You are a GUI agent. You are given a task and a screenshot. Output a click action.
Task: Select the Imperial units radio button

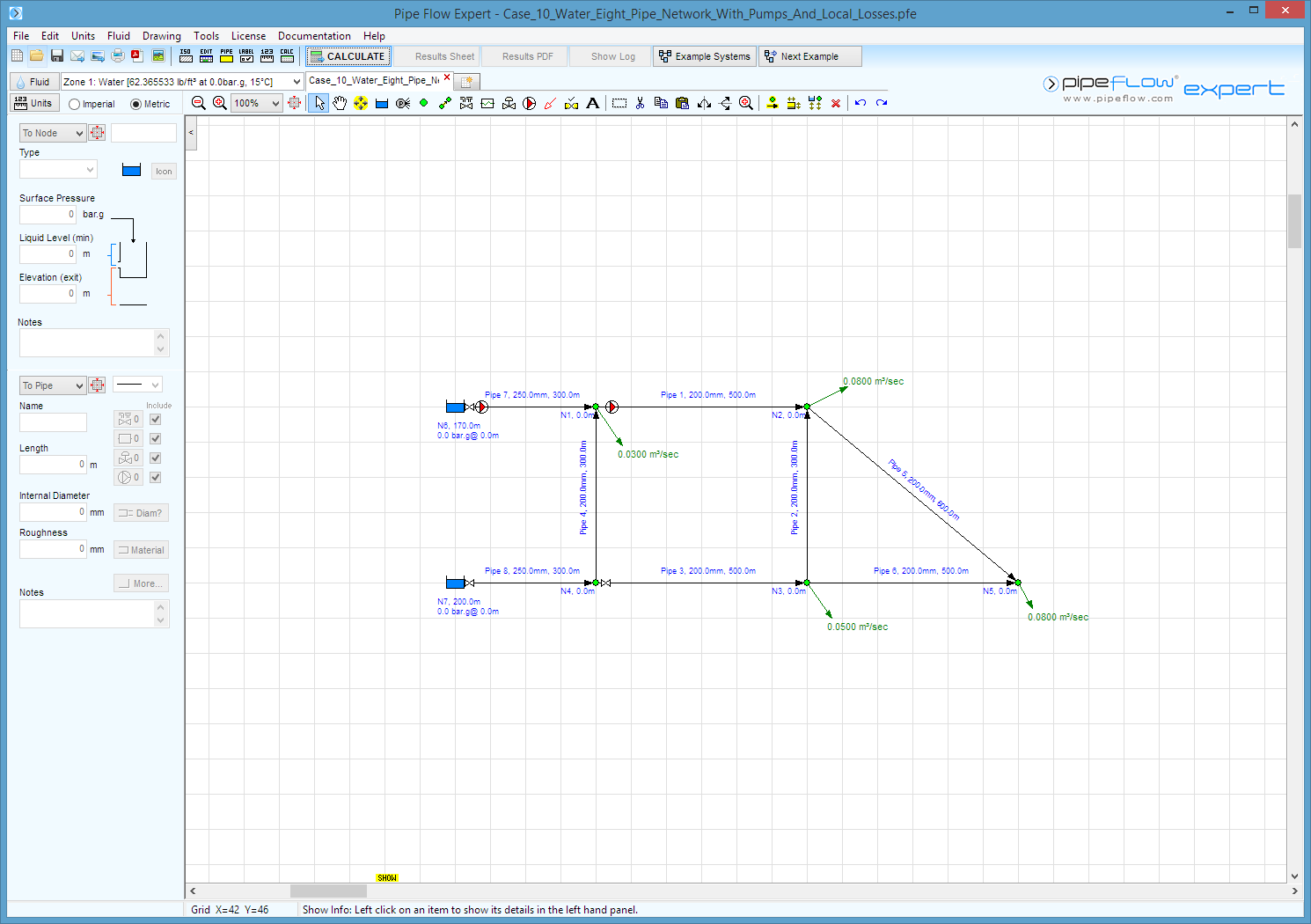pos(74,104)
